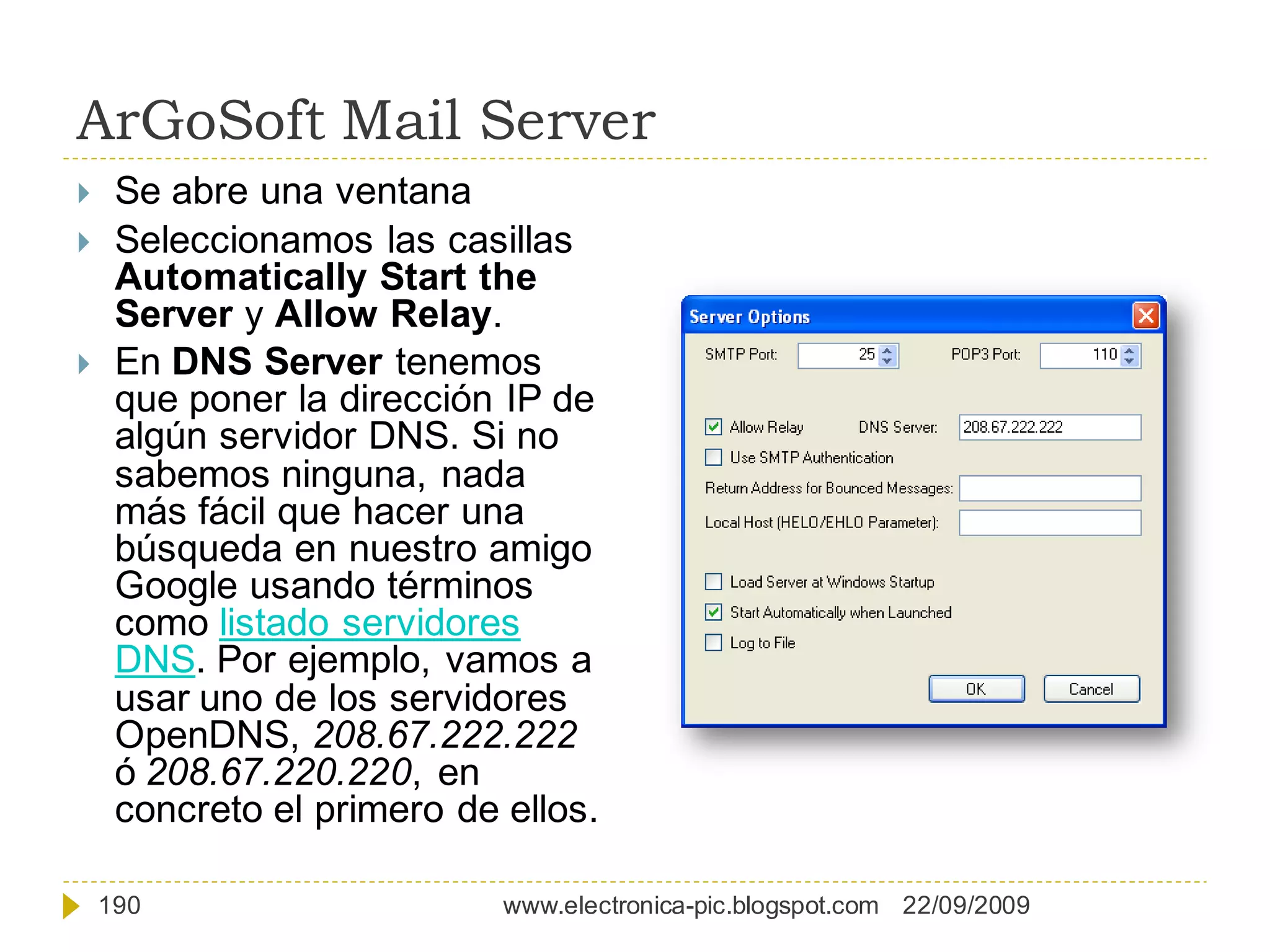
Task: Focus the Local Host HELO/EHLO field
Action: tap(1049, 522)
